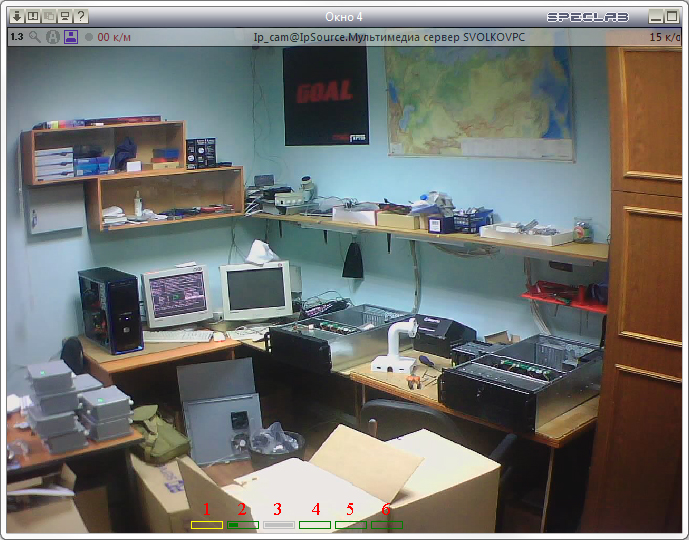Image resolution: width=689 pixels, height=540 pixels.
Task: Click the 00 к/м counter text
Action: click(x=114, y=37)
